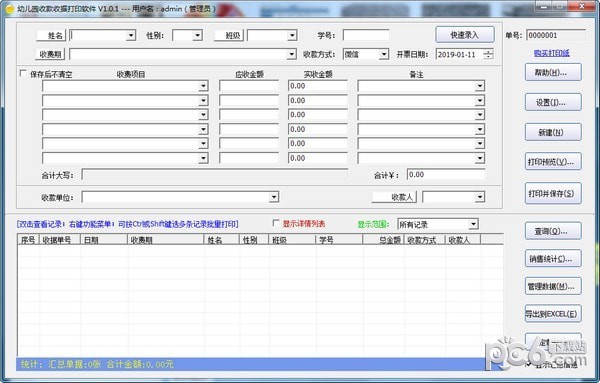
Task: Open the 收款方式 payment method dropdown
Action: point(384,54)
